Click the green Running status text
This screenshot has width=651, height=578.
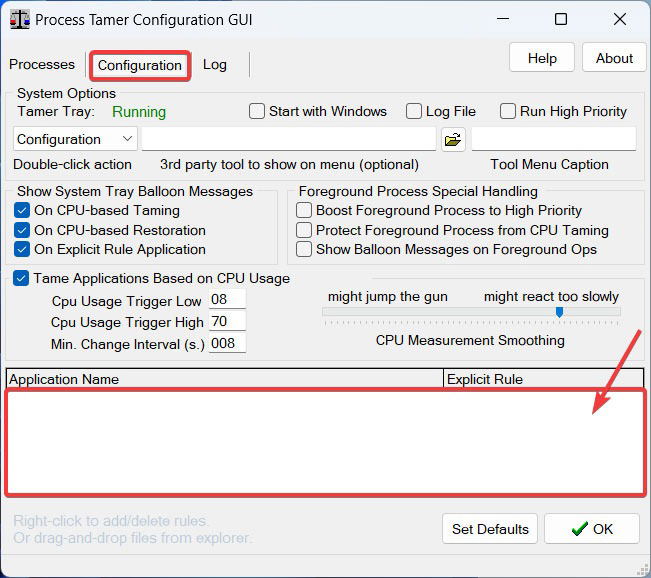click(x=139, y=112)
